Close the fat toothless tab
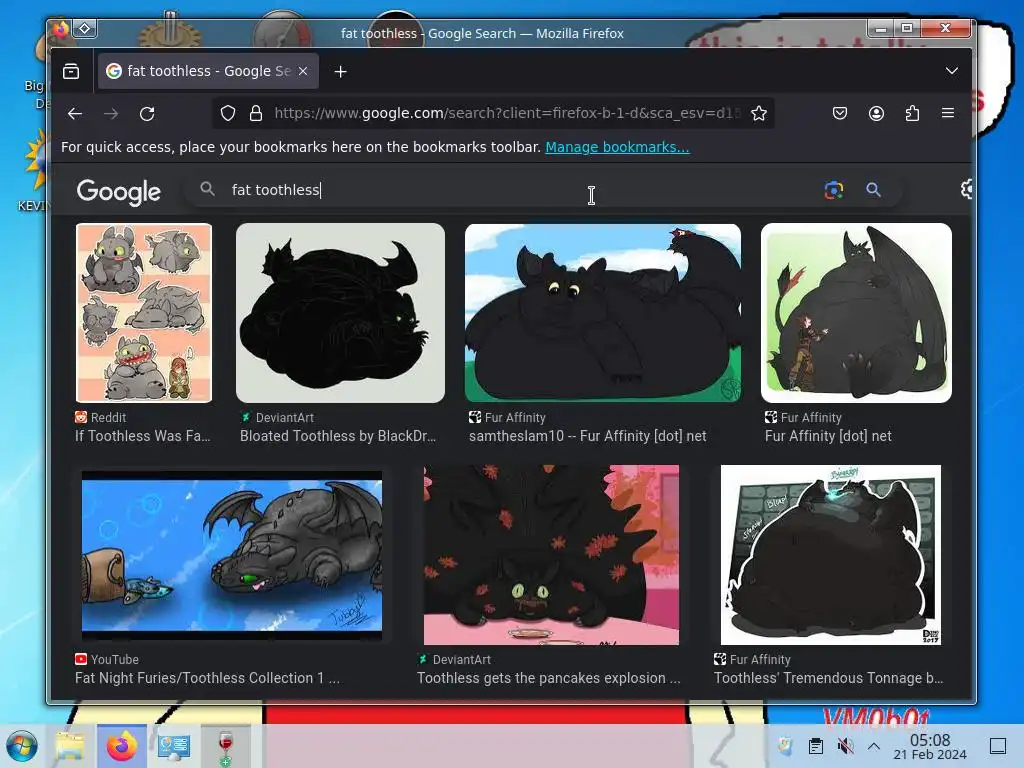 [x=303, y=71]
